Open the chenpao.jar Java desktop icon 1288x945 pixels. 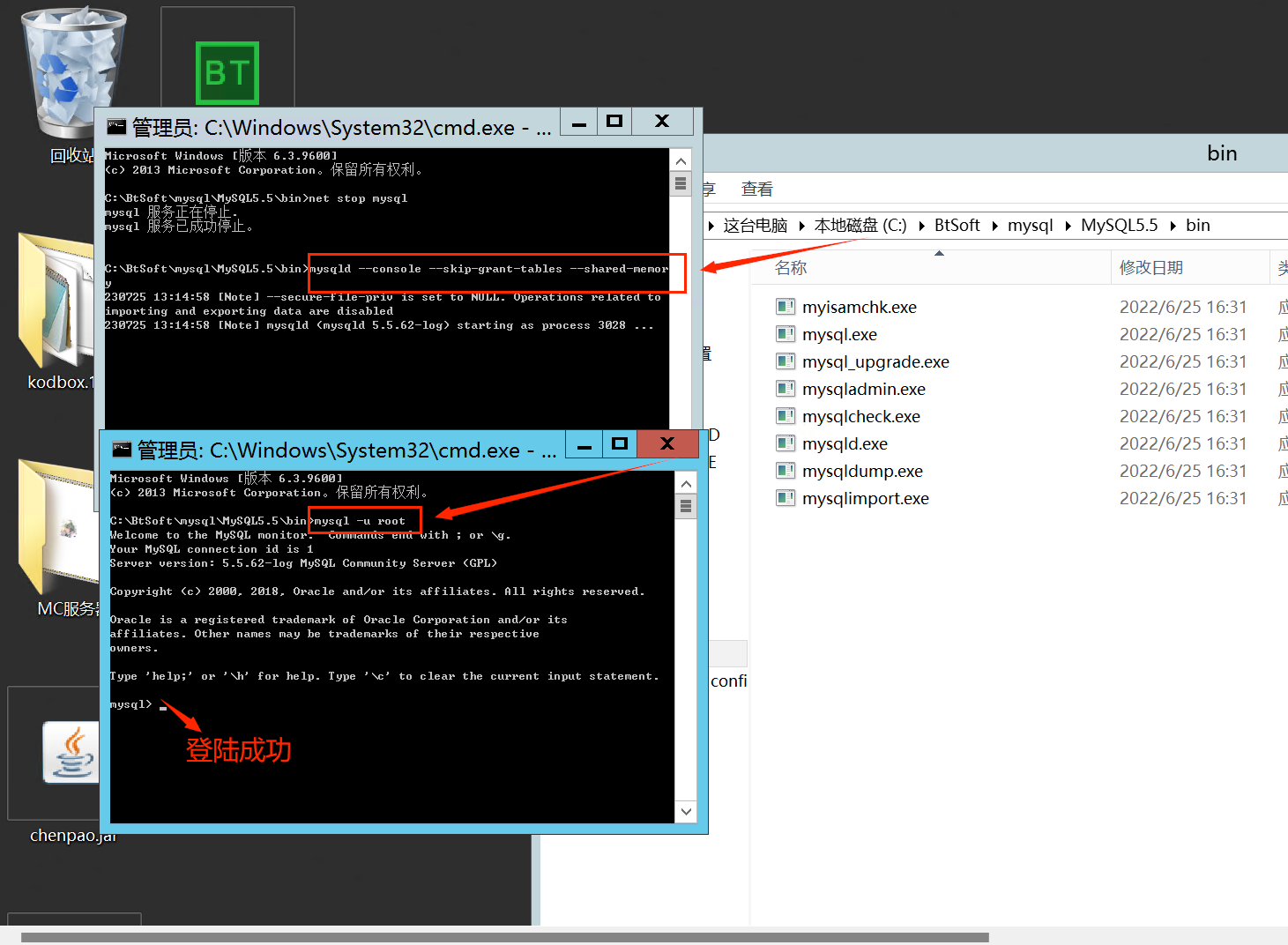click(x=72, y=754)
